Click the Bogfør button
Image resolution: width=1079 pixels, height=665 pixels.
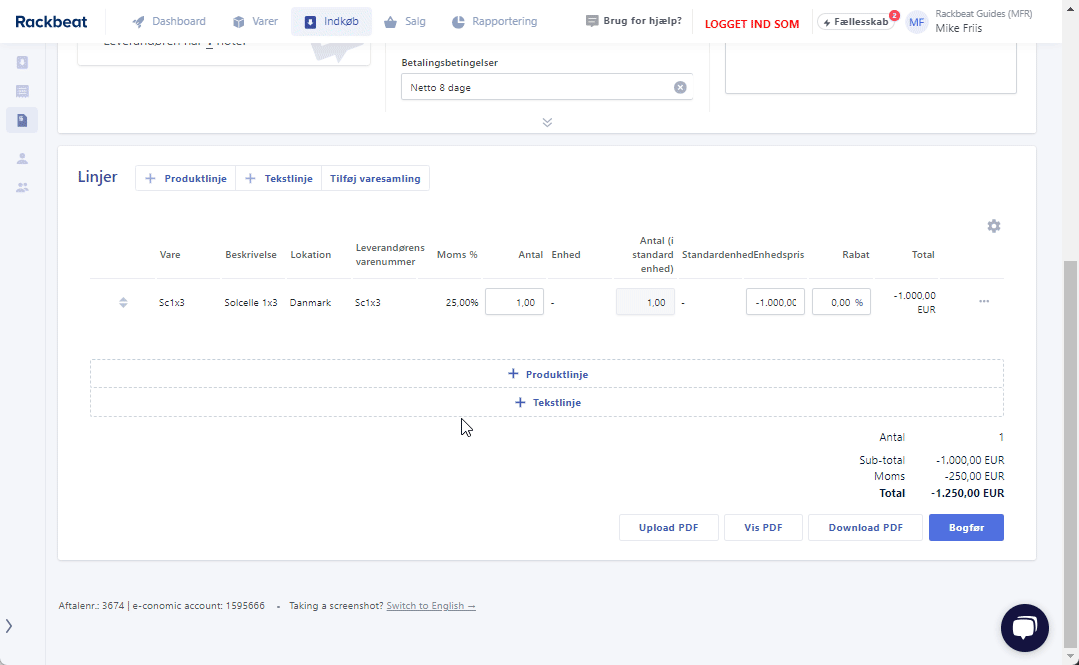click(965, 527)
